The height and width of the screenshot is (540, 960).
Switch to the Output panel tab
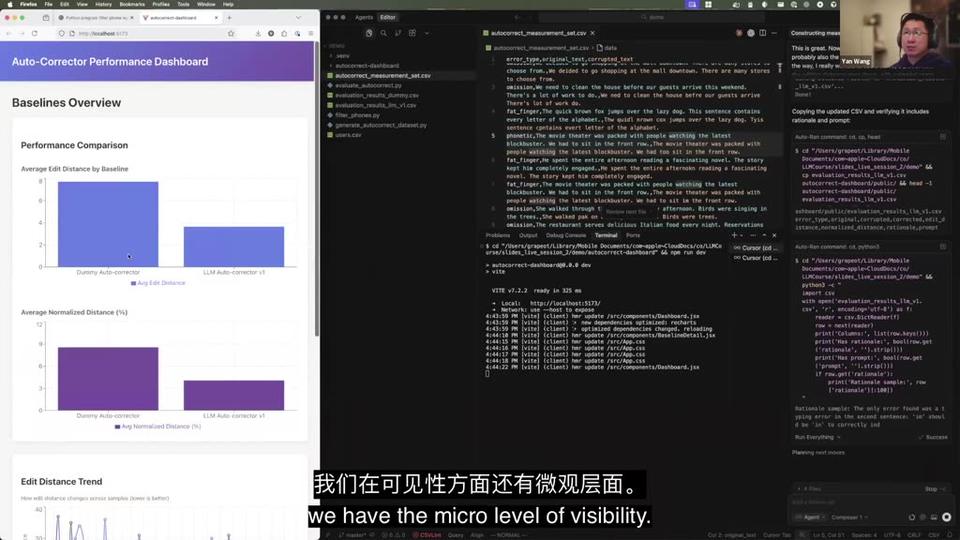click(528, 235)
